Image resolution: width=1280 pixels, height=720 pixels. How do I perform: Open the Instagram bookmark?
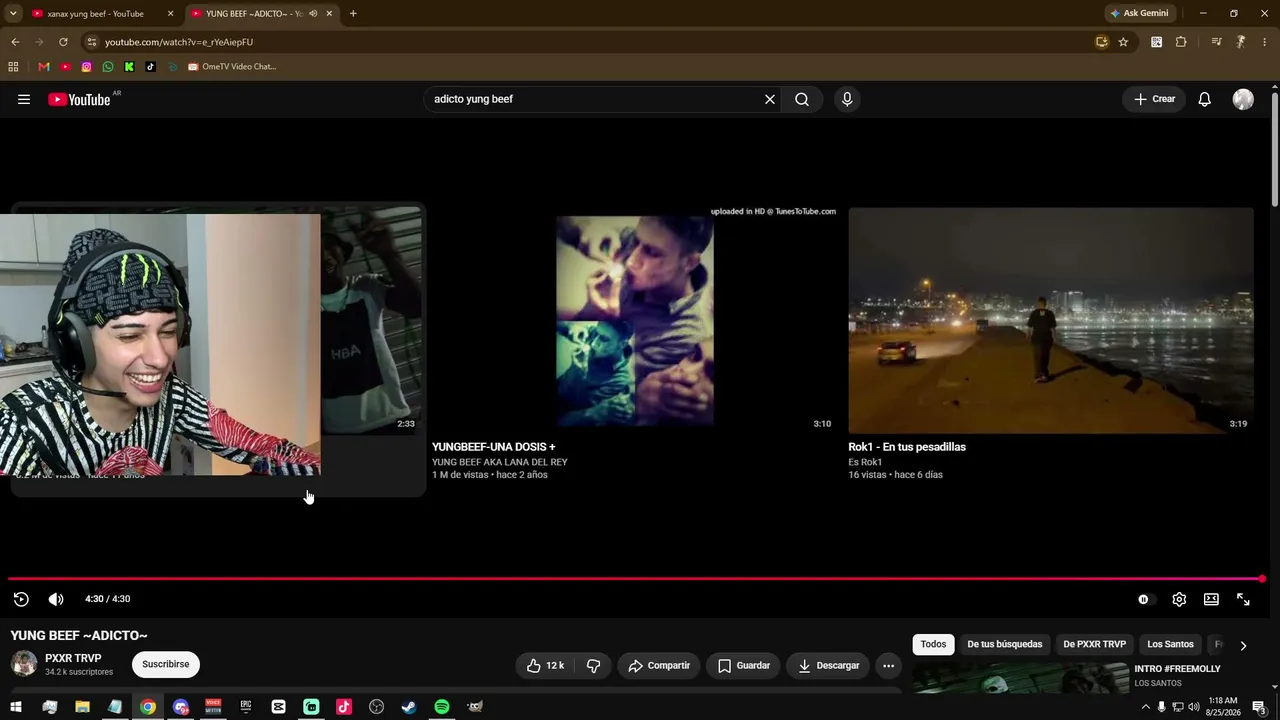click(x=87, y=67)
